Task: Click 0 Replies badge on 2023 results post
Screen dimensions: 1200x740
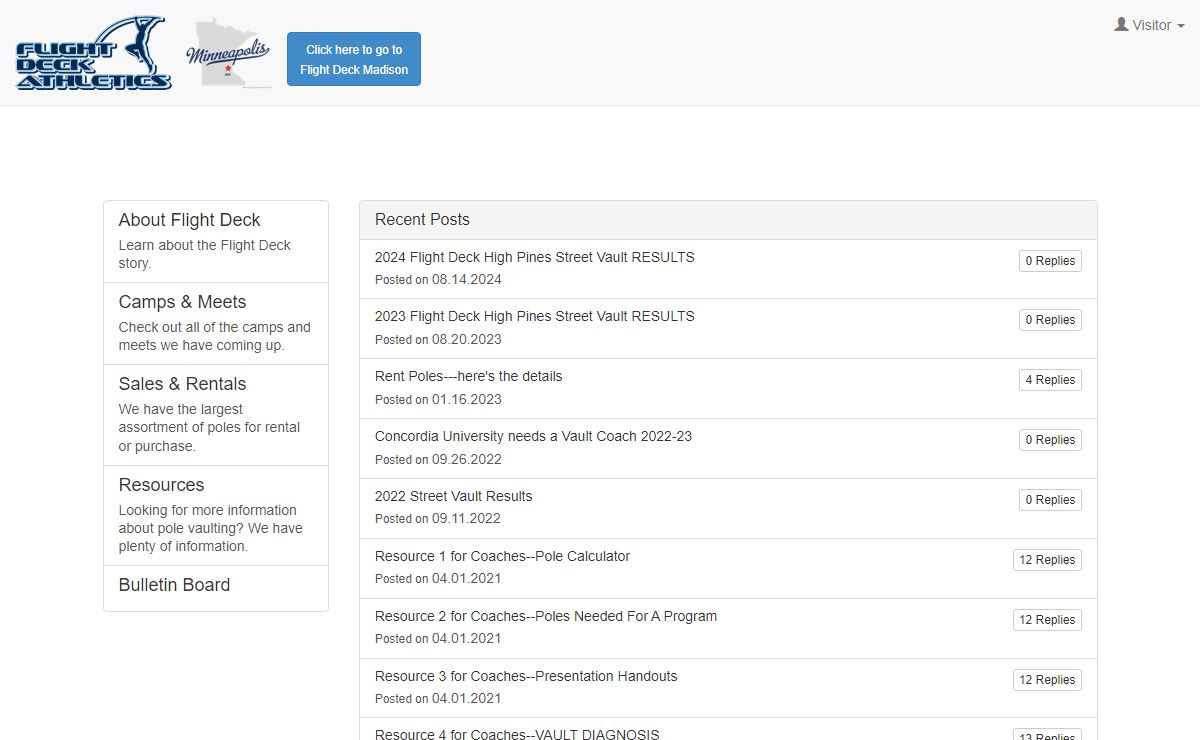Action: tap(1050, 320)
